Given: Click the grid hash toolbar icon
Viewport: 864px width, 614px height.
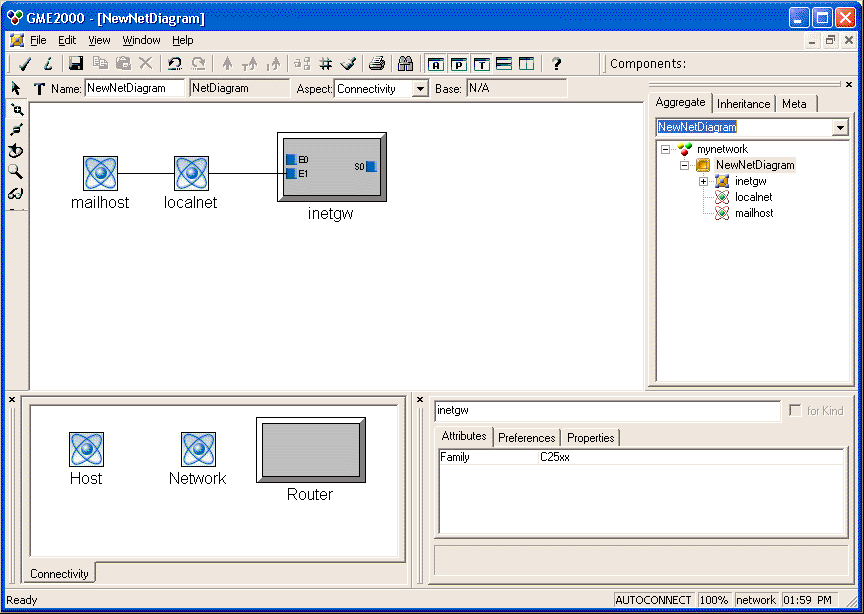Looking at the screenshot, I should coord(326,64).
